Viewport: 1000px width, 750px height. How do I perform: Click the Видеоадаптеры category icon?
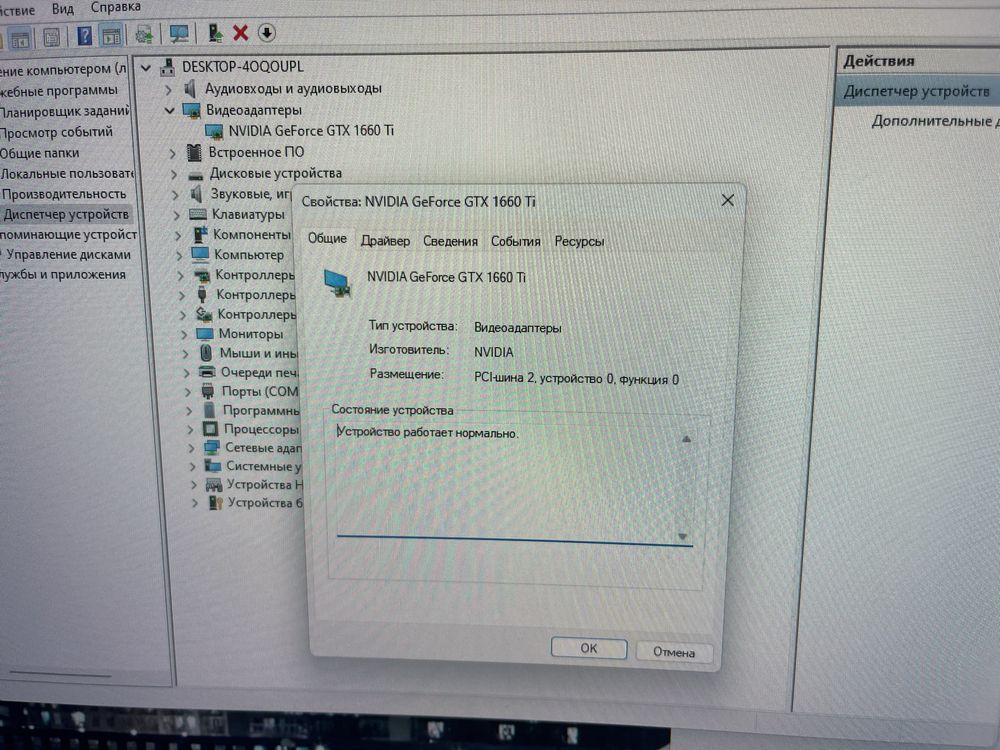191,110
